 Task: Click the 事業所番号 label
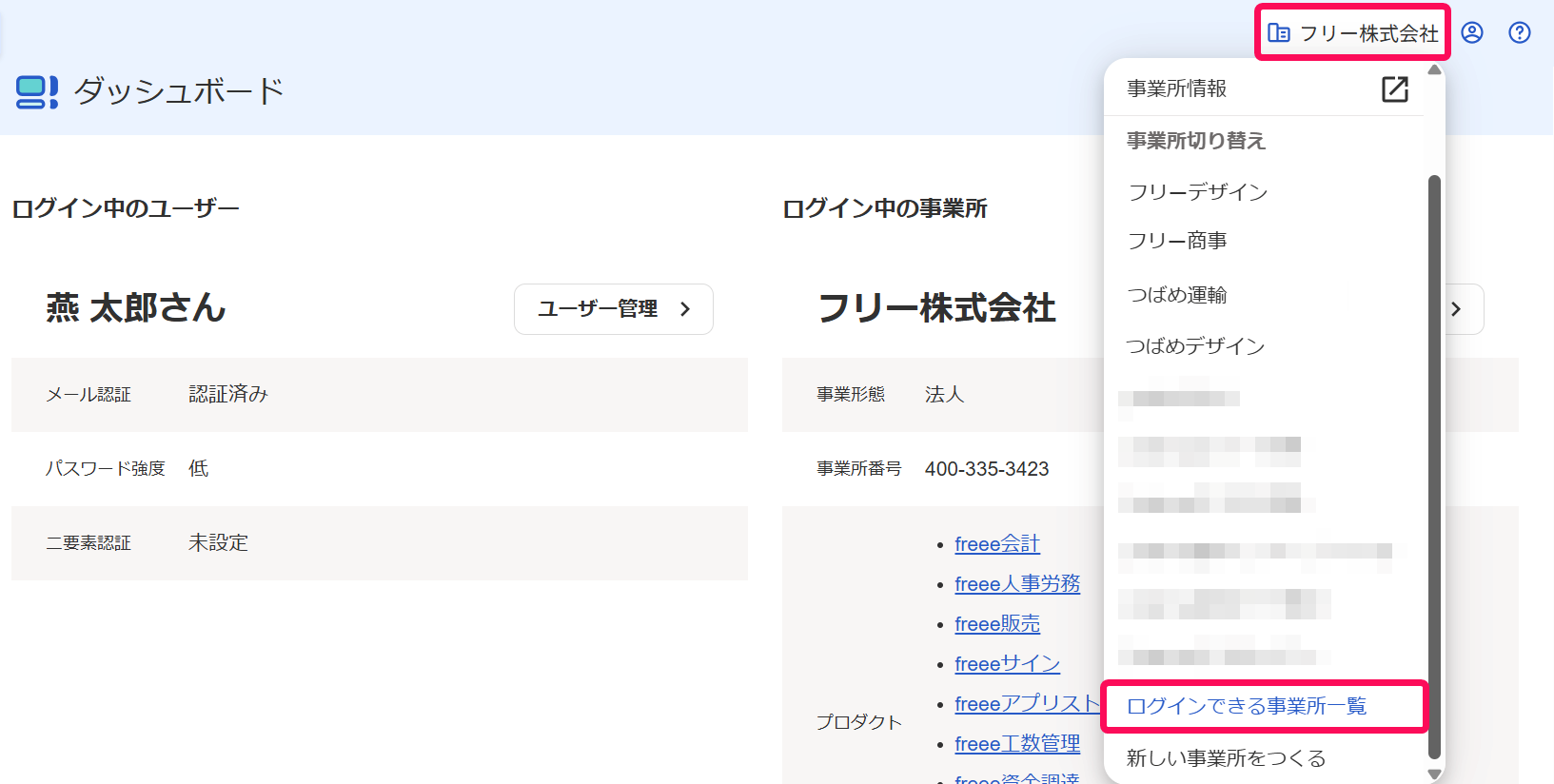pyautogui.click(x=859, y=469)
